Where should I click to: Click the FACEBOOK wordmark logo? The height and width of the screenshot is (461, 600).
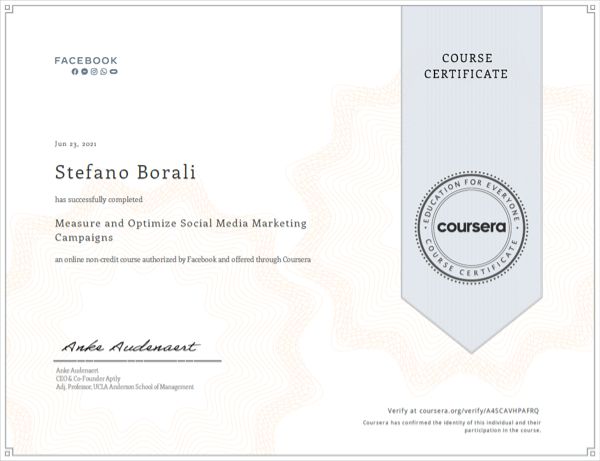click(x=86, y=60)
